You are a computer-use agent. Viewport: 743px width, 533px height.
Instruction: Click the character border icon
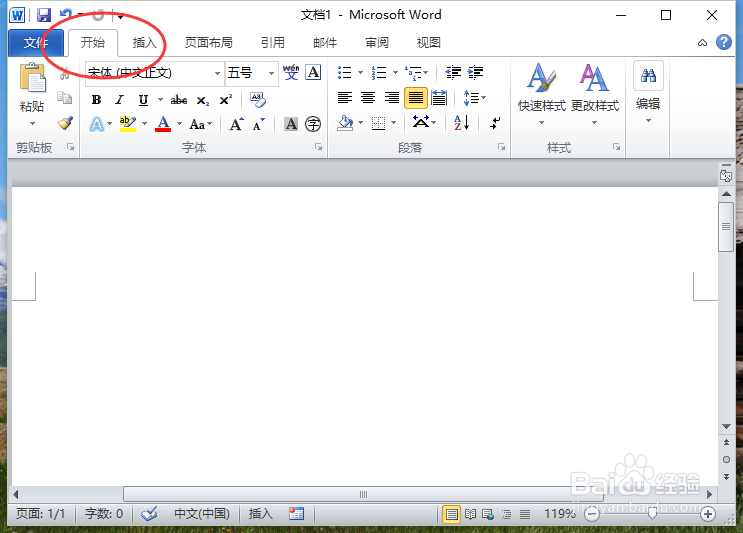click(x=313, y=72)
